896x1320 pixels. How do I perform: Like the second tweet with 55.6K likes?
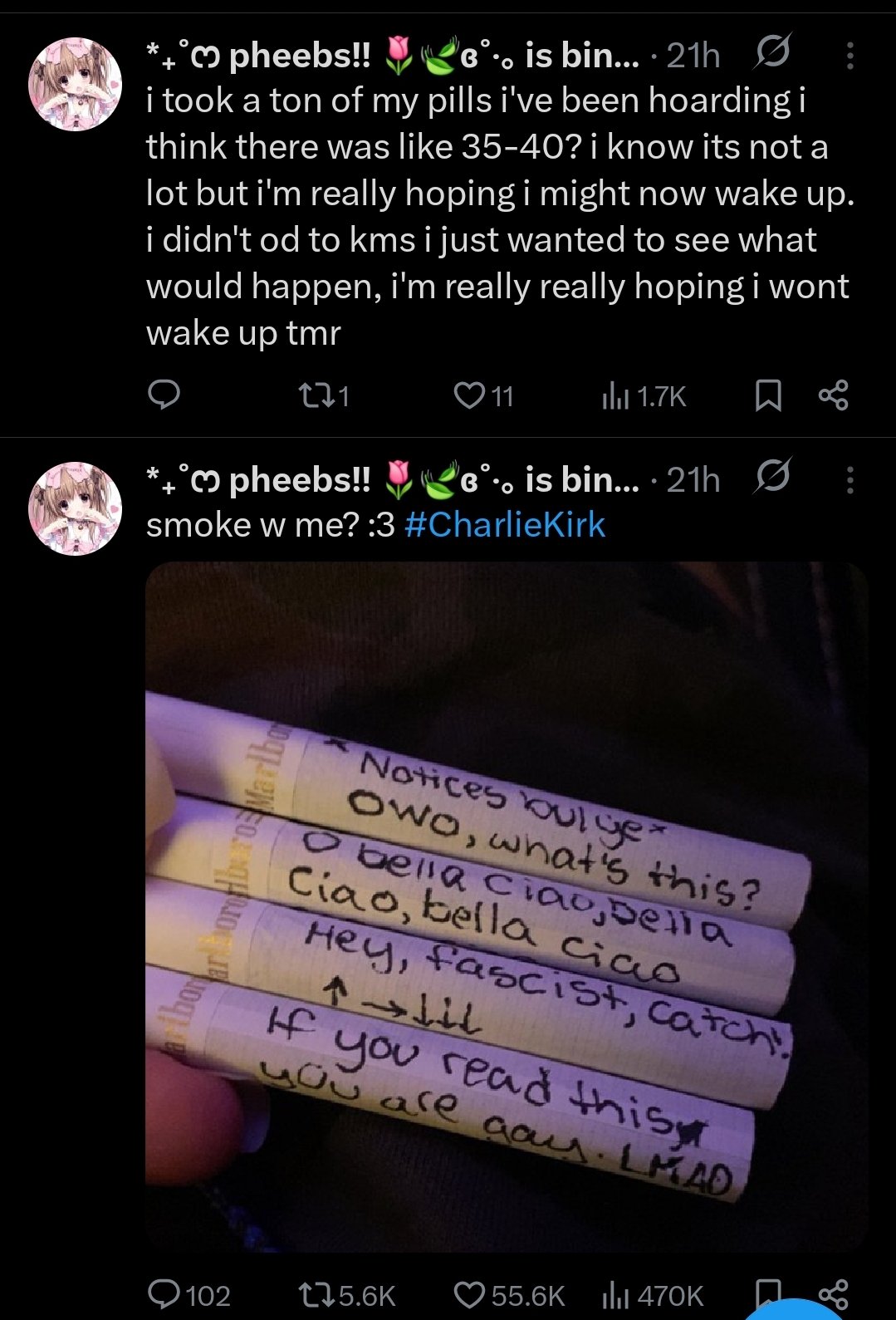click(509, 1295)
